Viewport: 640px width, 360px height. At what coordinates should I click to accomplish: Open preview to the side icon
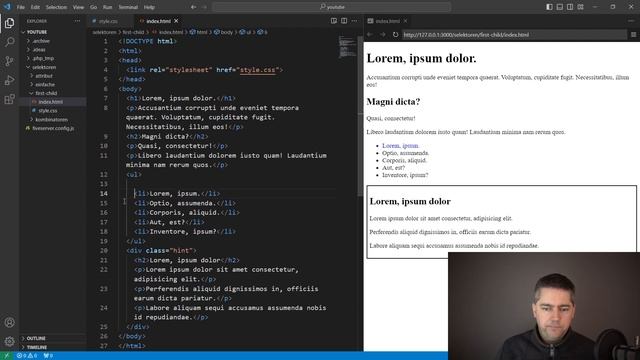point(334,21)
